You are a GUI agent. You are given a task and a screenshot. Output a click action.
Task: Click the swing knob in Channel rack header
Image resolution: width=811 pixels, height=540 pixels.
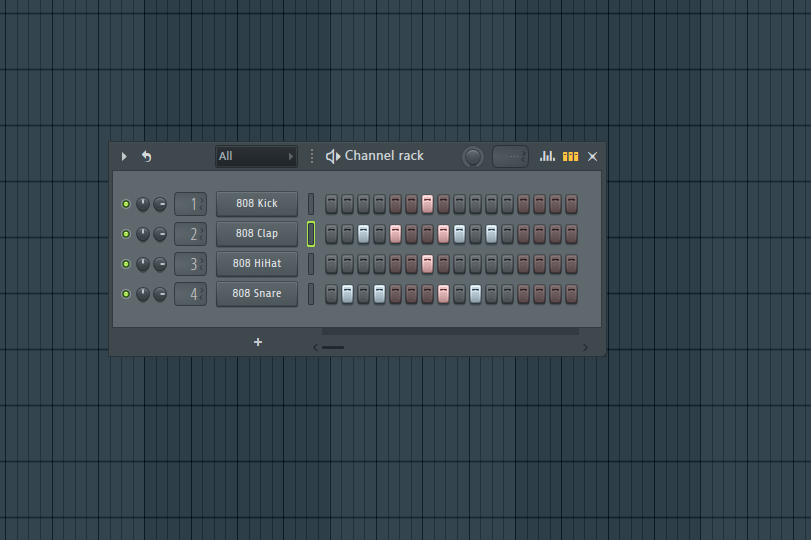(x=472, y=157)
